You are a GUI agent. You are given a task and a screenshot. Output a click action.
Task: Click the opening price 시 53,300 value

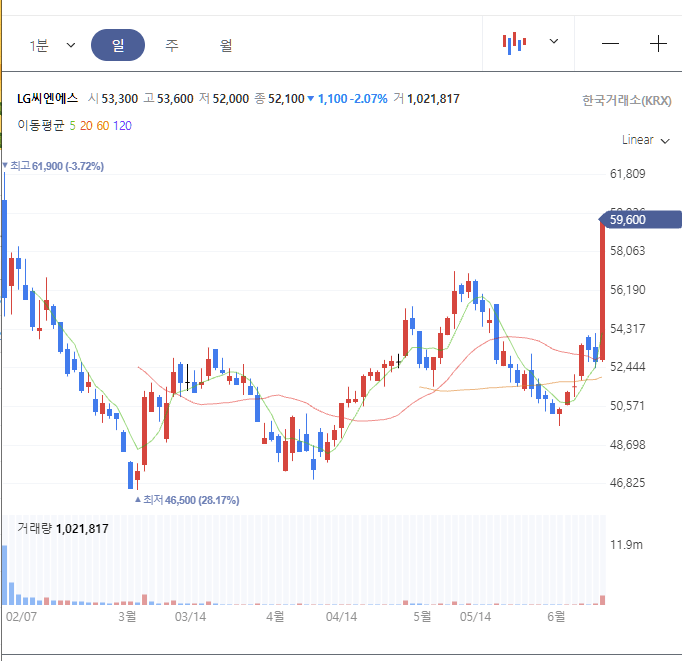(113, 99)
